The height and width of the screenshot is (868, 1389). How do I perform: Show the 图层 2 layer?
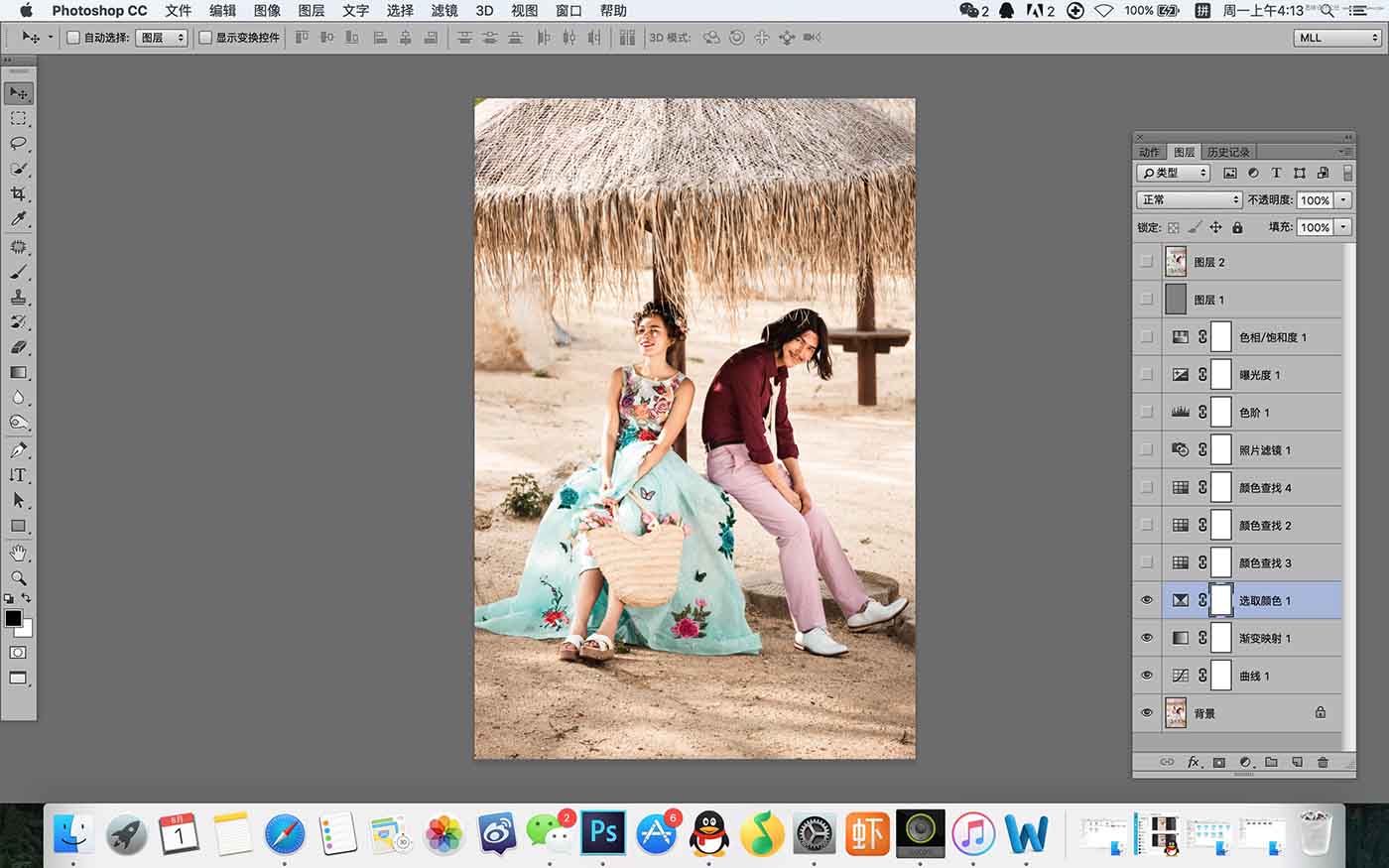click(x=1147, y=261)
